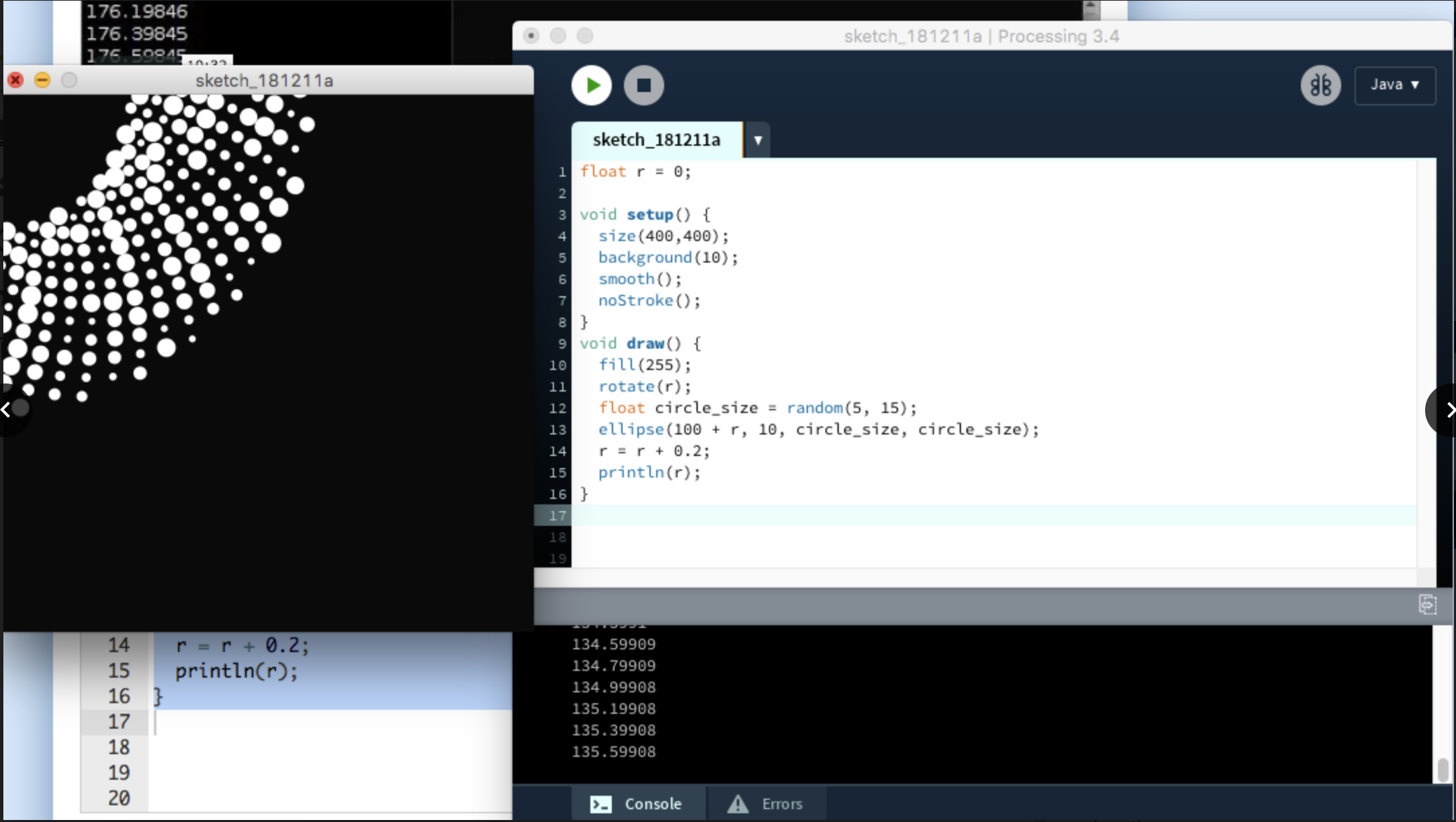Minimize the sketch_181211a output window

pyautogui.click(x=42, y=81)
